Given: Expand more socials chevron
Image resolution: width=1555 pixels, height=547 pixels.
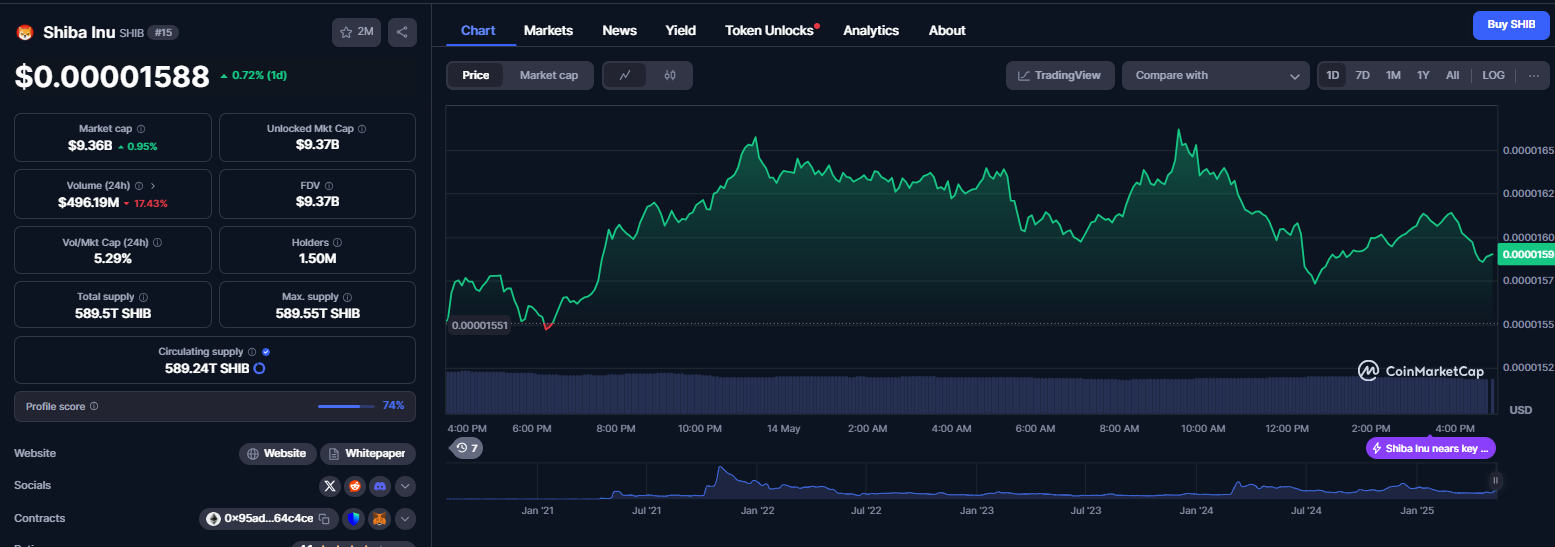Looking at the screenshot, I should click(x=405, y=486).
